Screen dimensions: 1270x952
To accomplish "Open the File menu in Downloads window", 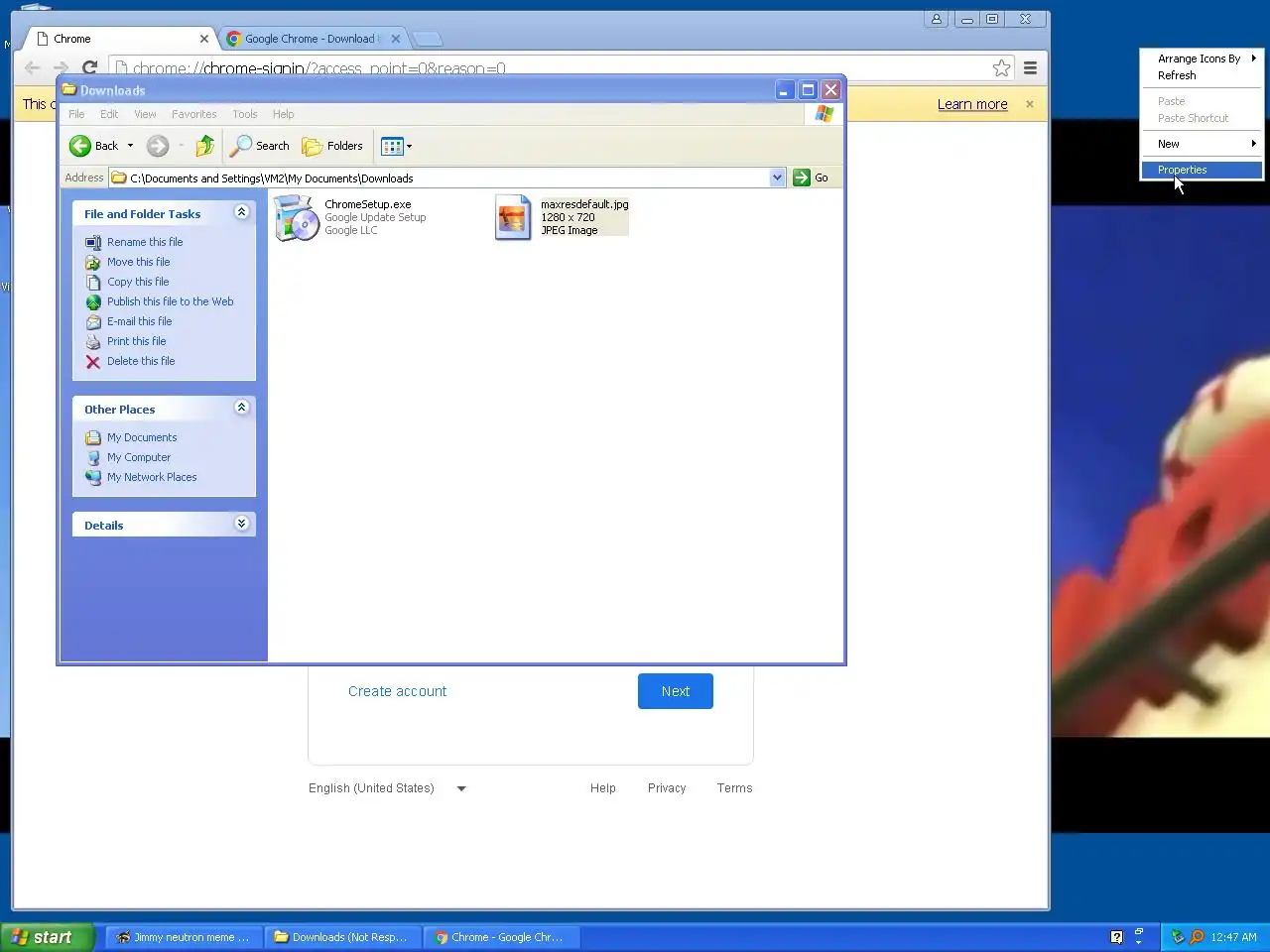I will click(76, 114).
